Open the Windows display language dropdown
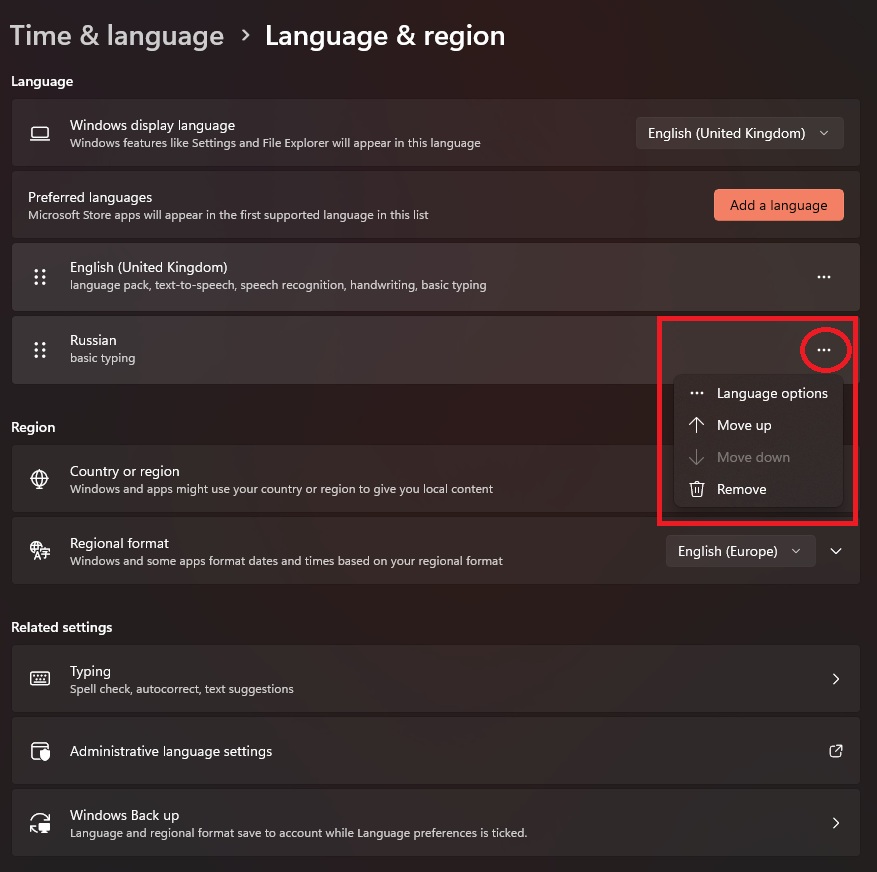The height and width of the screenshot is (872, 877). point(739,133)
